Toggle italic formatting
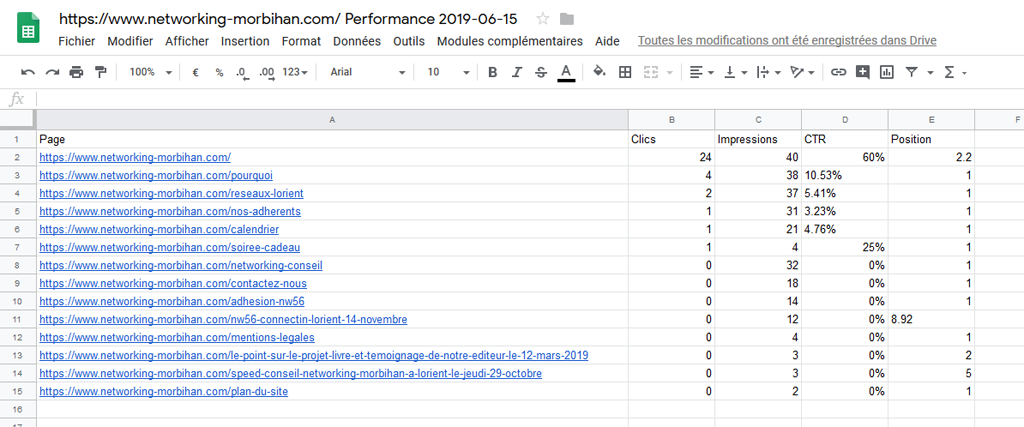The height and width of the screenshot is (427, 1024). tap(517, 72)
